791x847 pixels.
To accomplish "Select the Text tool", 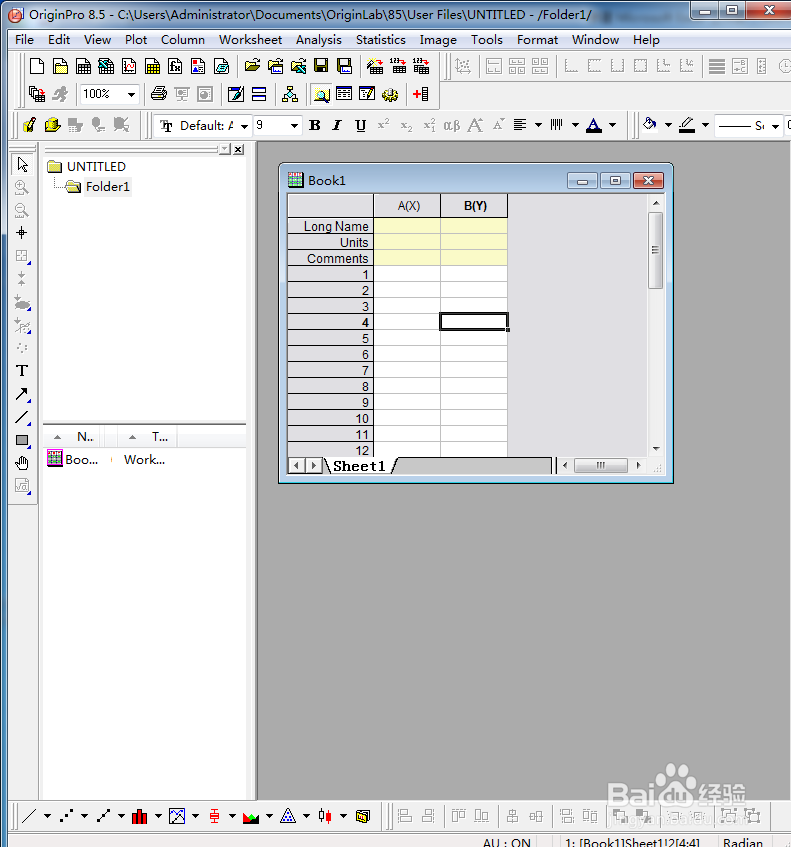I will [x=22, y=371].
